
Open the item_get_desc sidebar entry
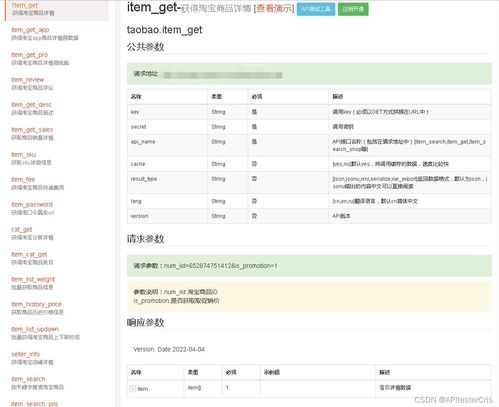point(31,105)
